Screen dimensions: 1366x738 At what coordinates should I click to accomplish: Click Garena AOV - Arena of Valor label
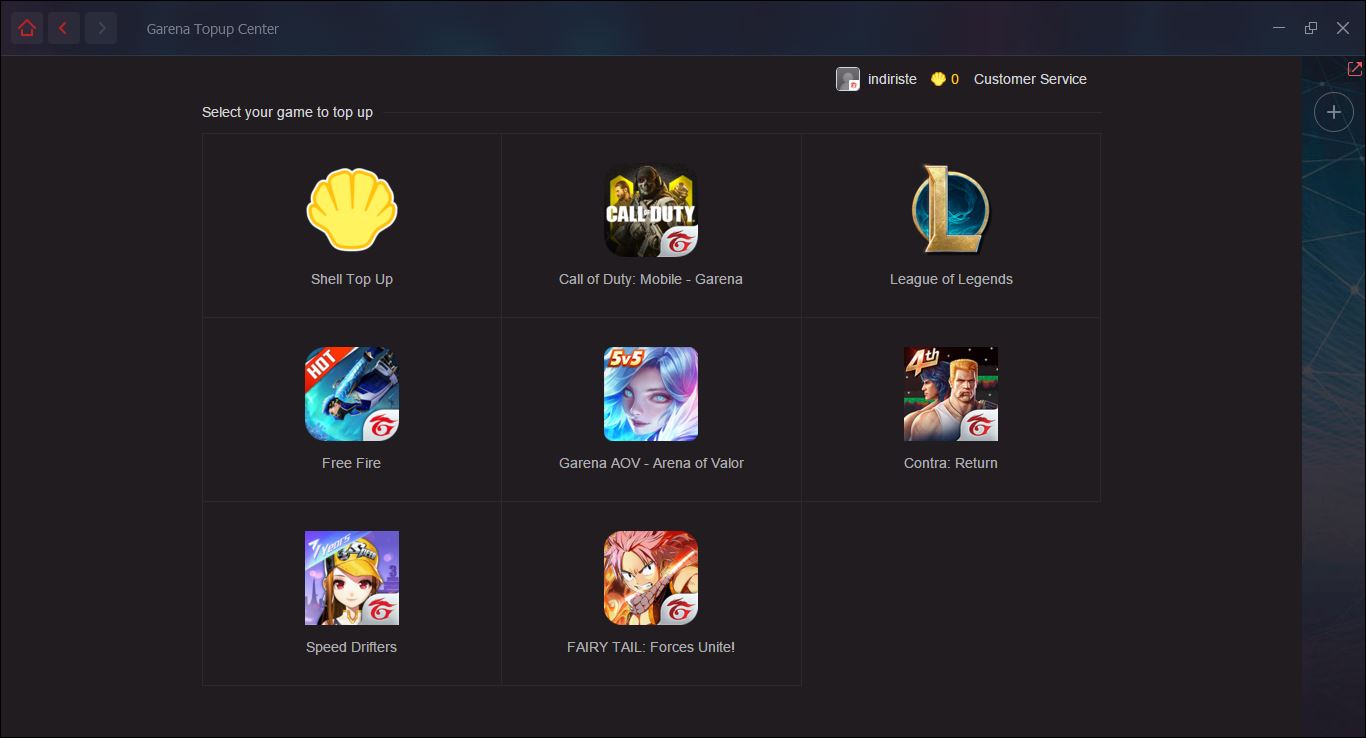pyautogui.click(x=651, y=463)
